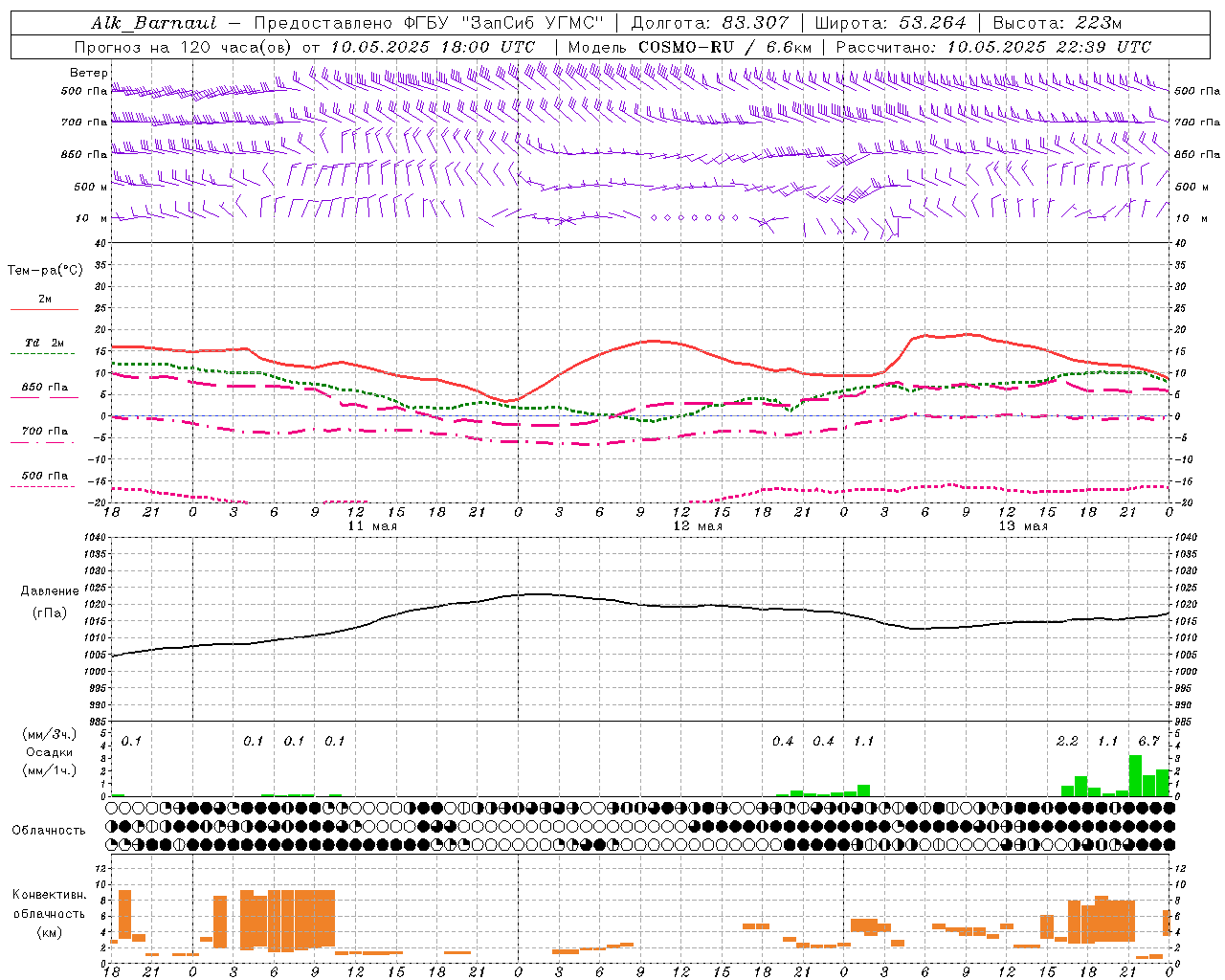The height and width of the screenshot is (980, 1225).
Task: Click the model name COSMO-RU / 6.6км
Action: pos(725,47)
